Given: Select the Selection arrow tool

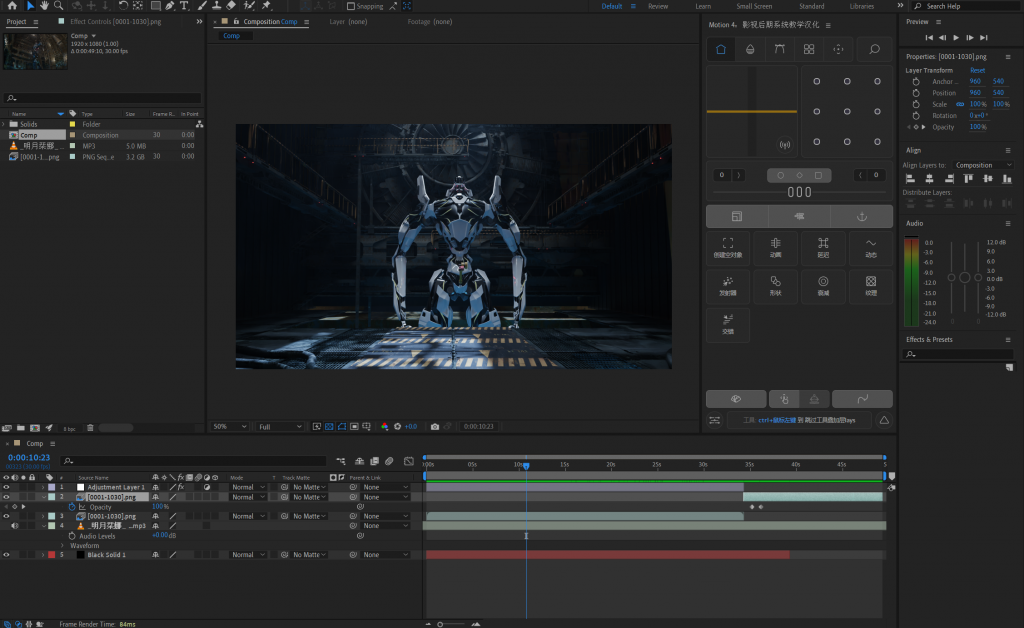Looking at the screenshot, I should [30, 6].
